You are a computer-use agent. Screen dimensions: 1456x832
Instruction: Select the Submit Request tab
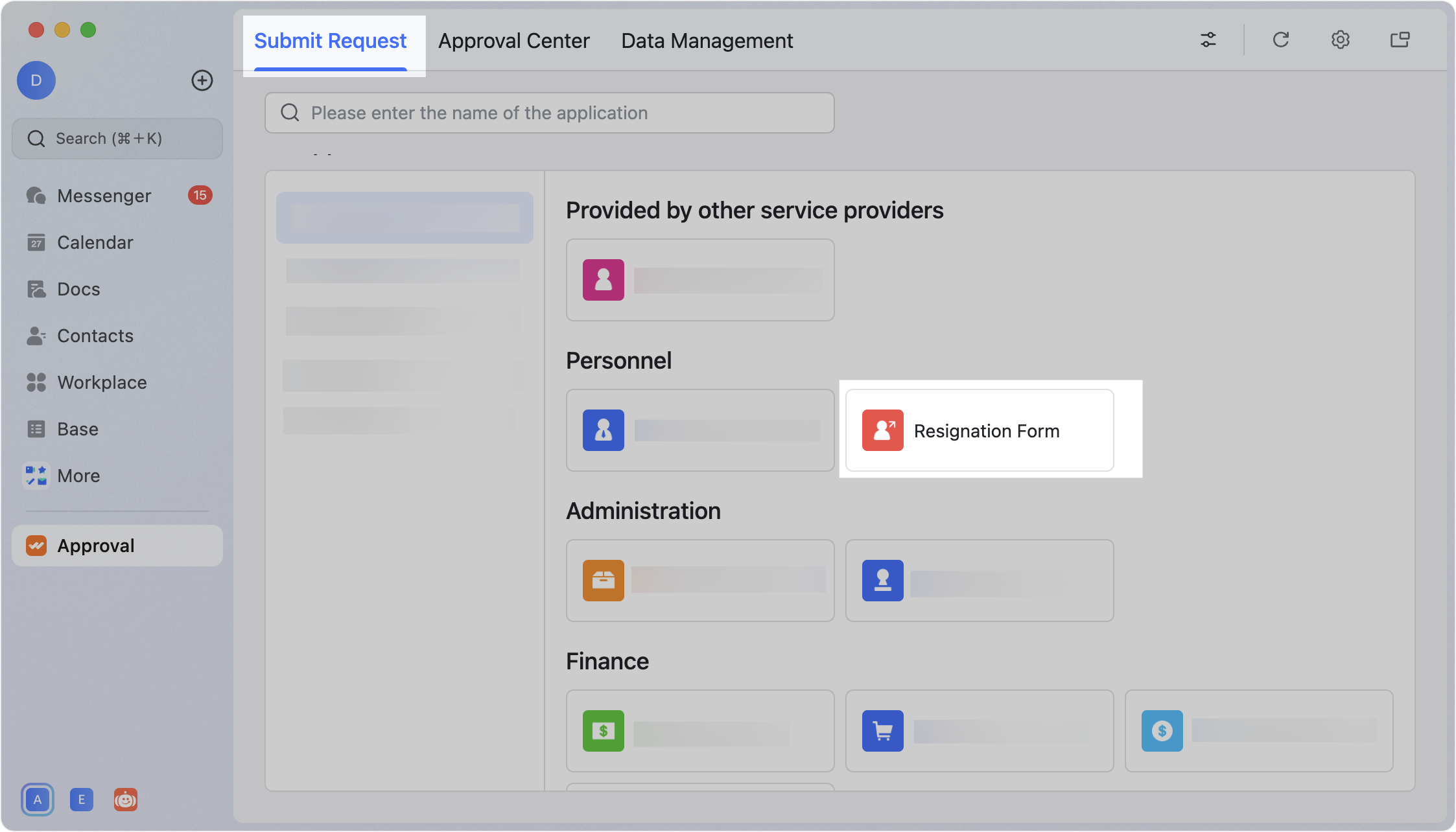(330, 41)
